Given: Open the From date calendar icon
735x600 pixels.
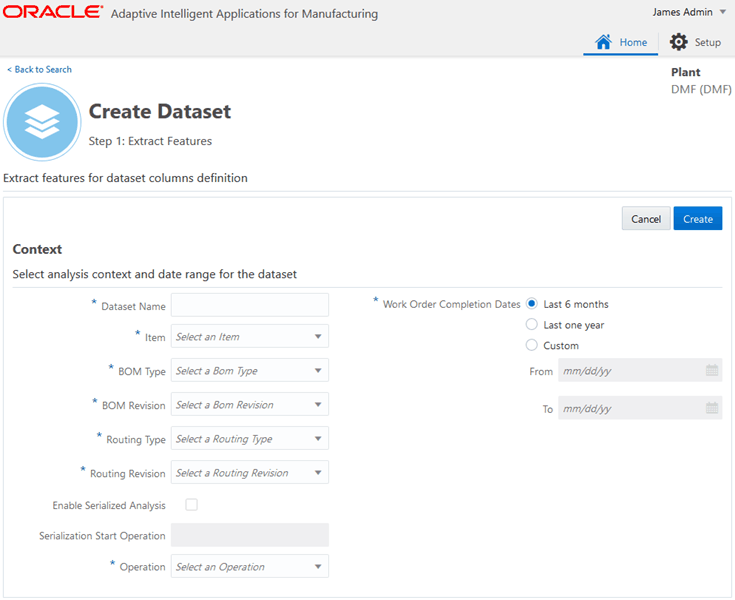Looking at the screenshot, I should (x=712, y=370).
